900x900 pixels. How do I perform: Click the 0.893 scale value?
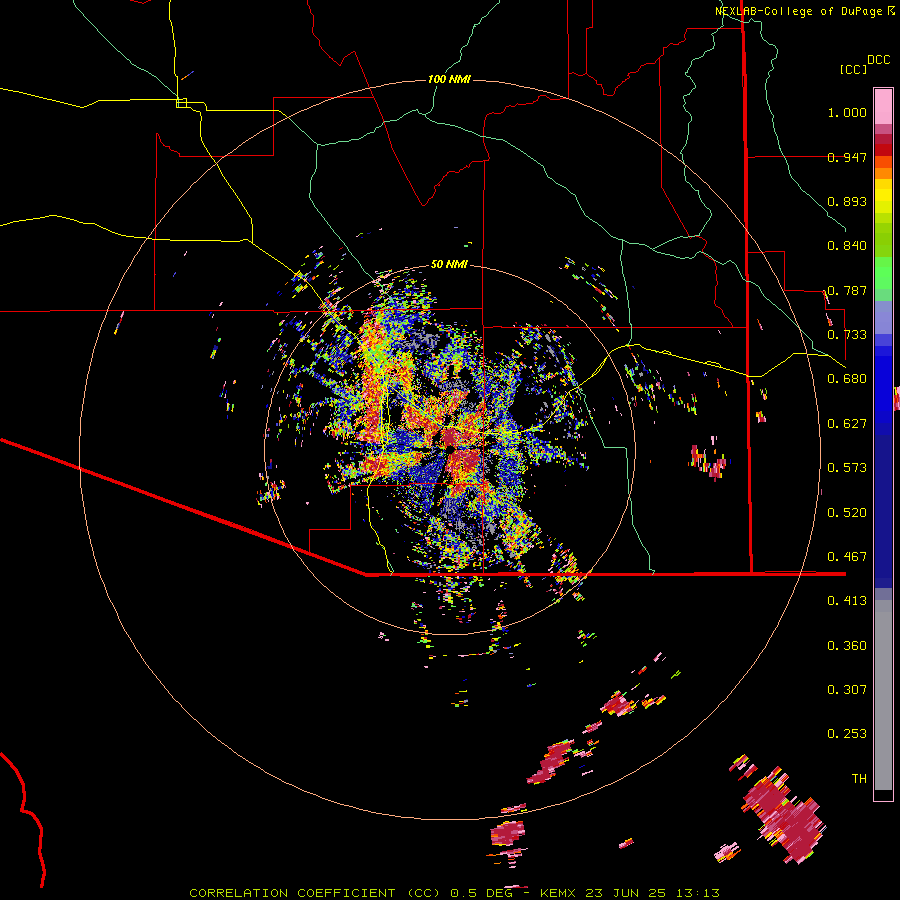coord(847,201)
